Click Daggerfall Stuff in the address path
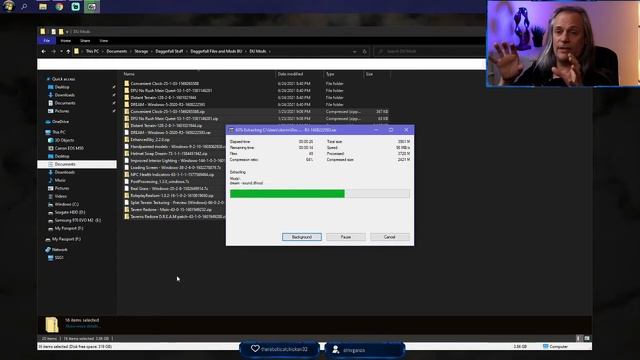This screenshot has height=360, width=640. (169, 51)
